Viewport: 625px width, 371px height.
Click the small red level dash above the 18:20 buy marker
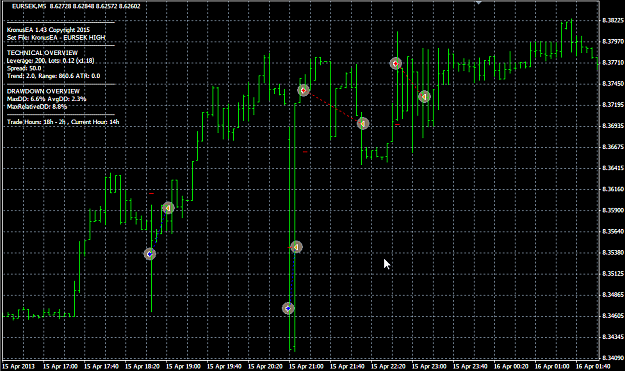pos(151,194)
